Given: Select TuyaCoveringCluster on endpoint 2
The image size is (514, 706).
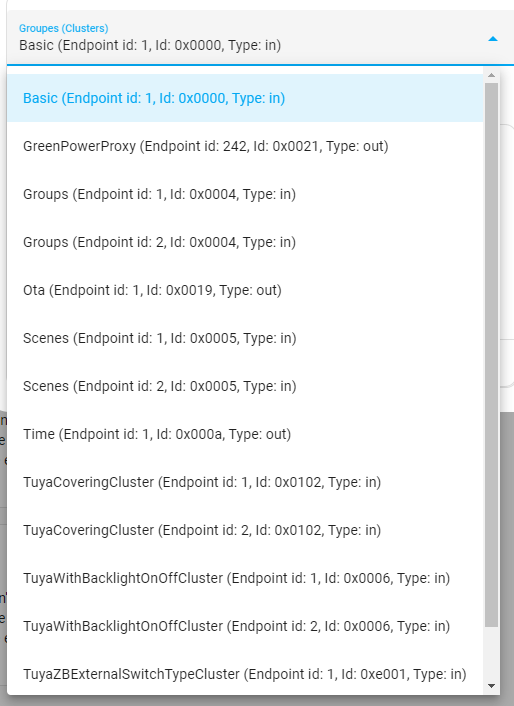Looking at the screenshot, I should pos(245,530).
